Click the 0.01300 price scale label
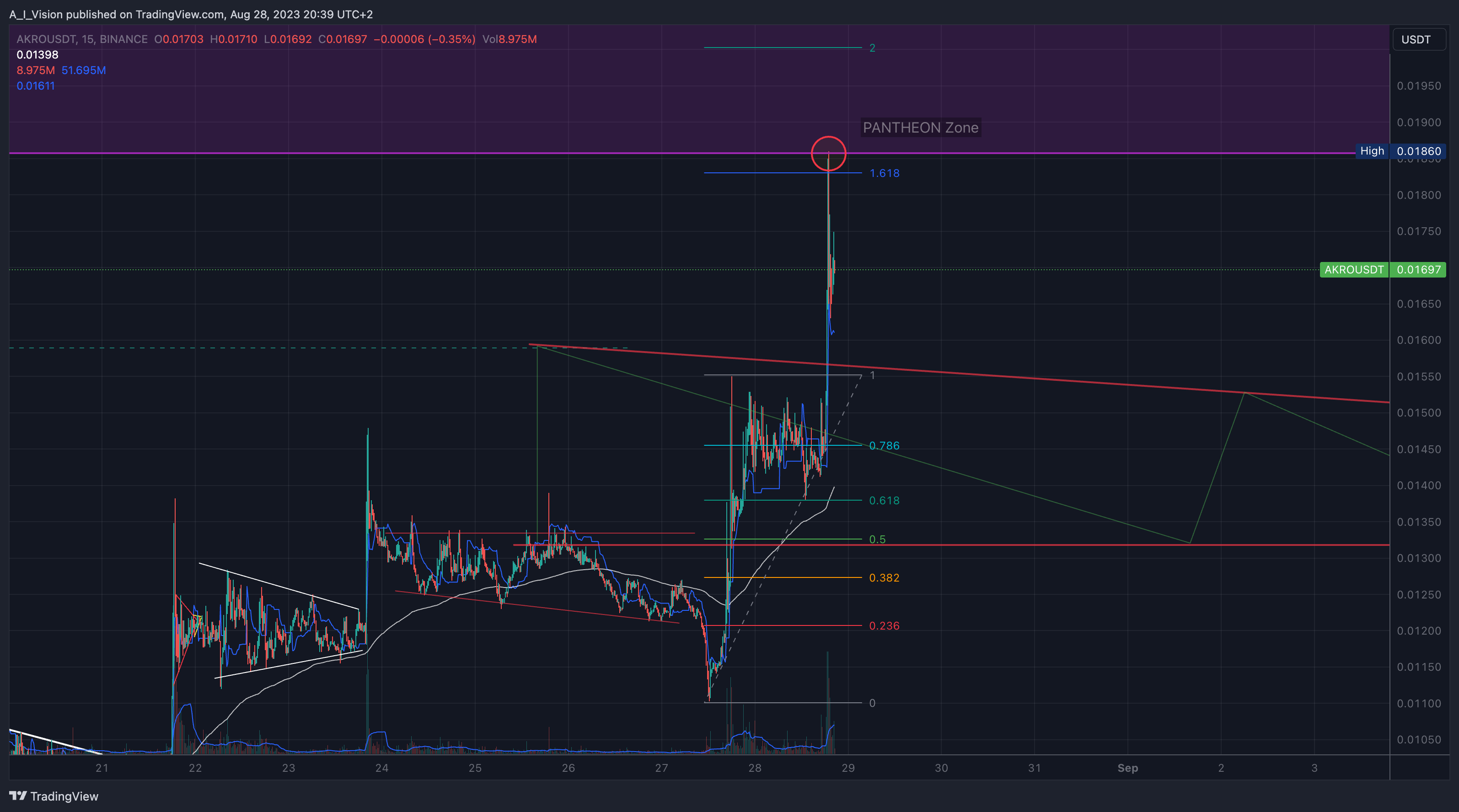The width and height of the screenshot is (1459, 812). coord(1419,558)
